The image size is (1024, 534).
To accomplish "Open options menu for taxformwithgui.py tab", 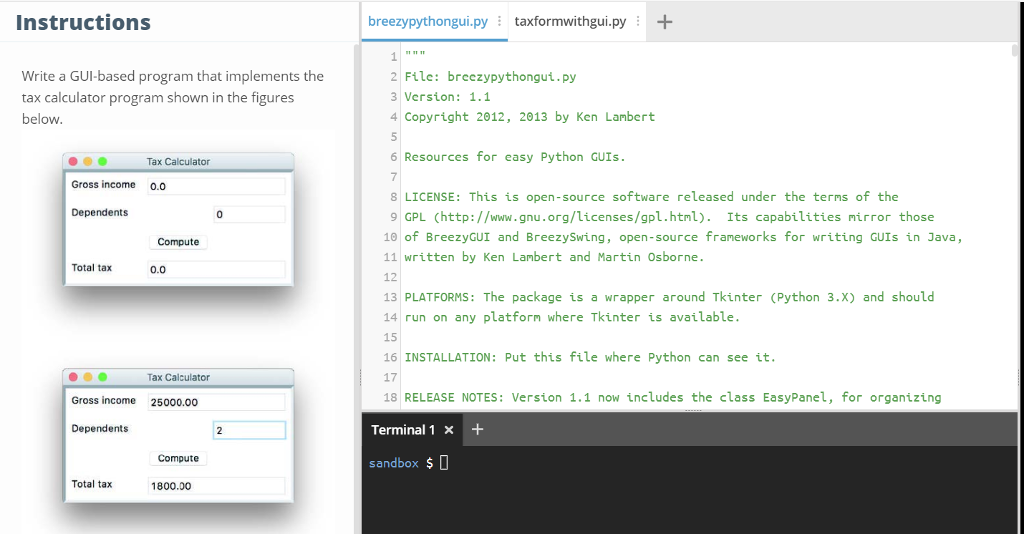I will [638, 22].
